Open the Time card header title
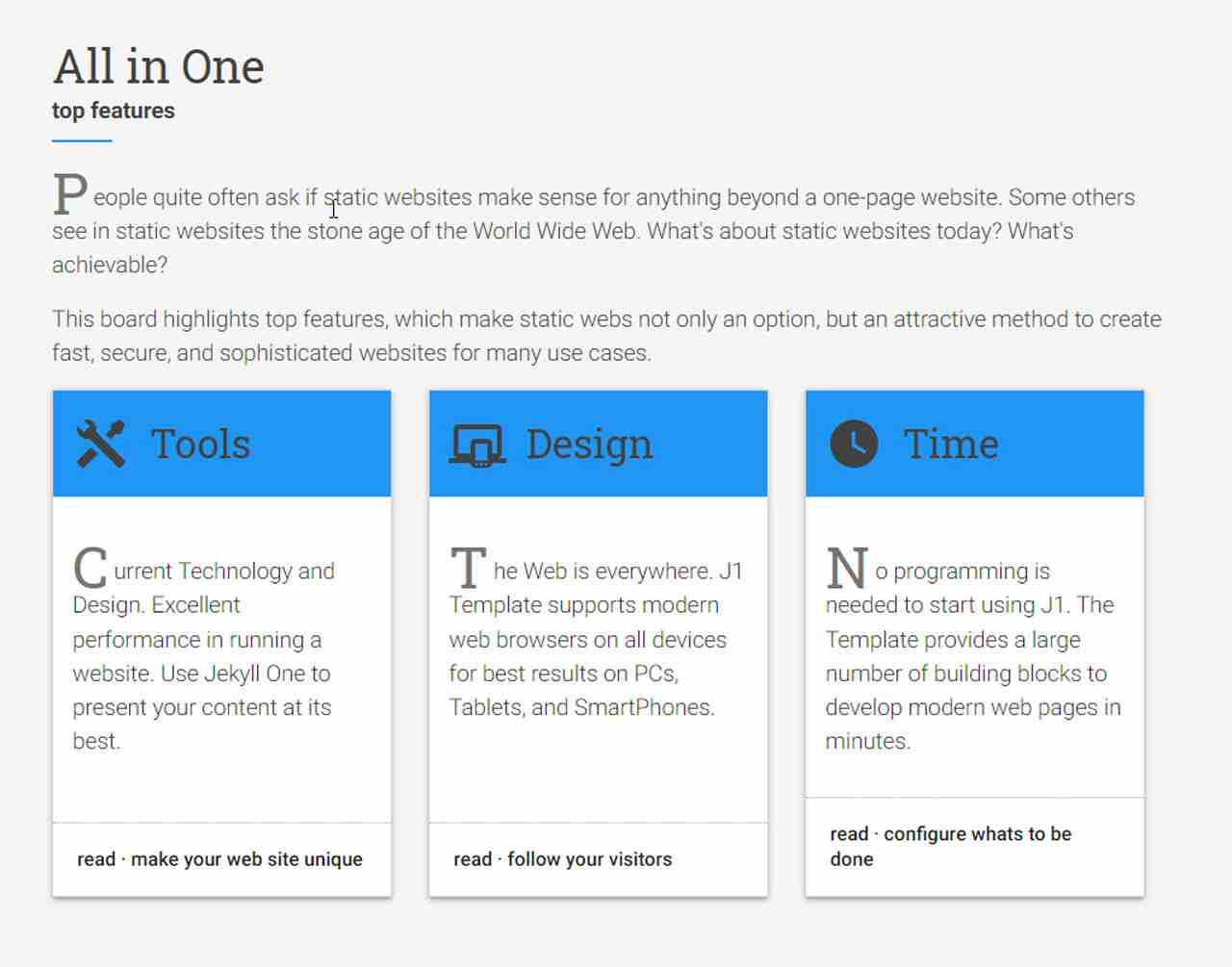 (x=951, y=445)
